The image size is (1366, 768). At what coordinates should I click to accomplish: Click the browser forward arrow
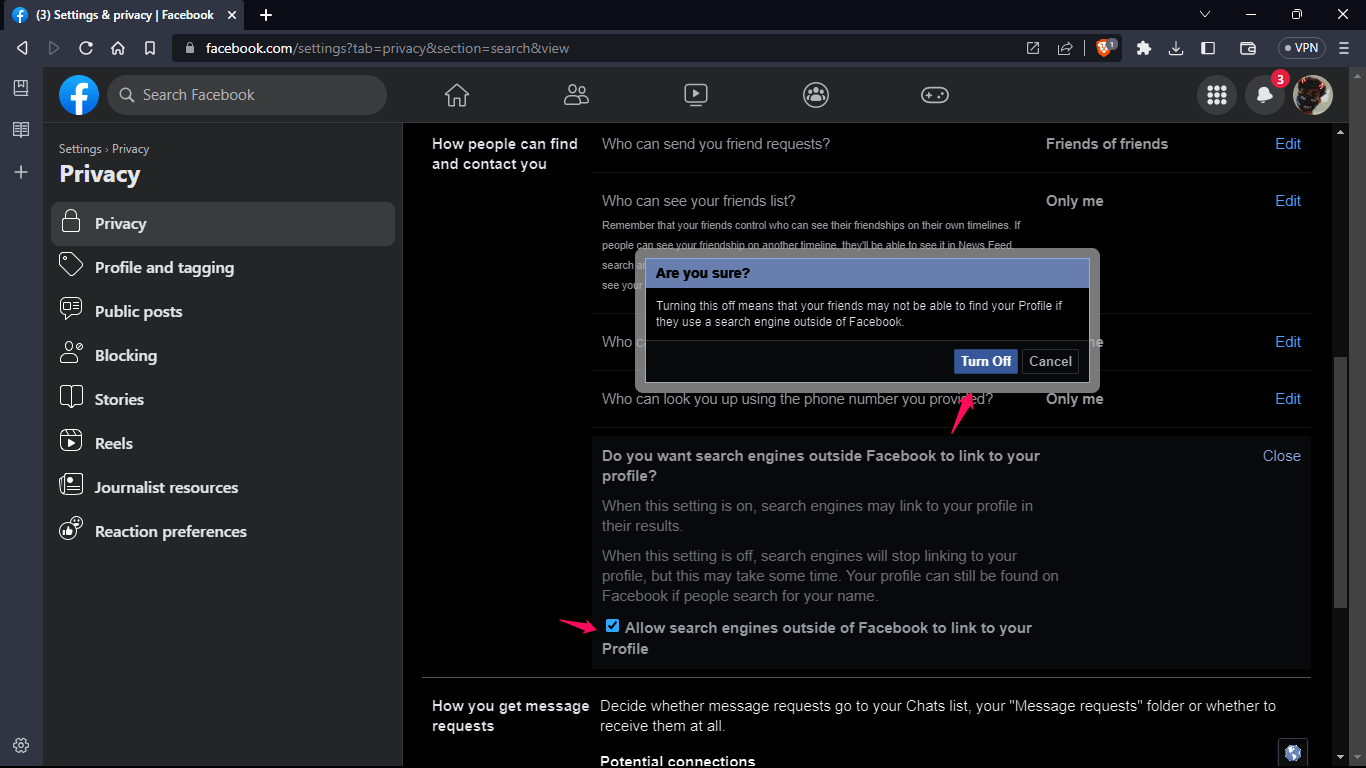tap(54, 48)
